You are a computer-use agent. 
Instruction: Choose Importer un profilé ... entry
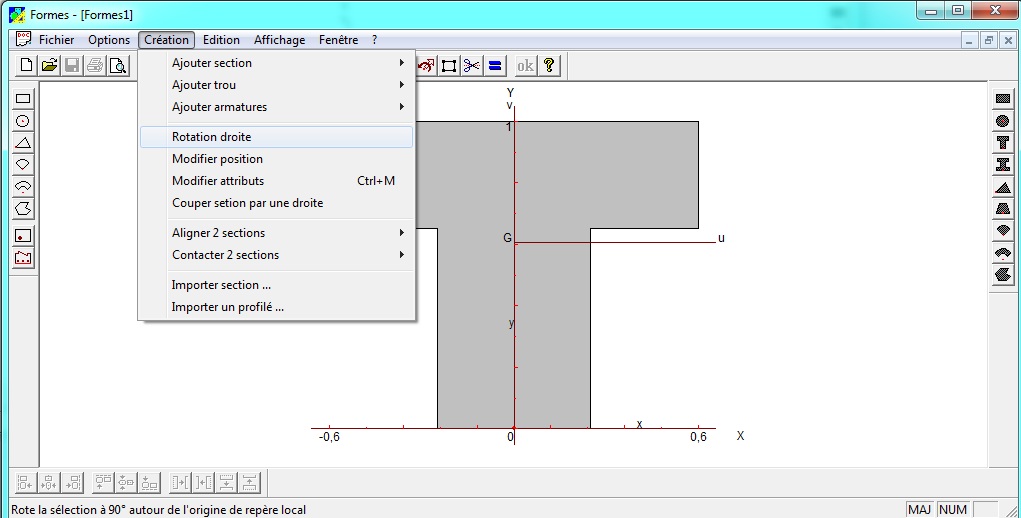coord(276,307)
